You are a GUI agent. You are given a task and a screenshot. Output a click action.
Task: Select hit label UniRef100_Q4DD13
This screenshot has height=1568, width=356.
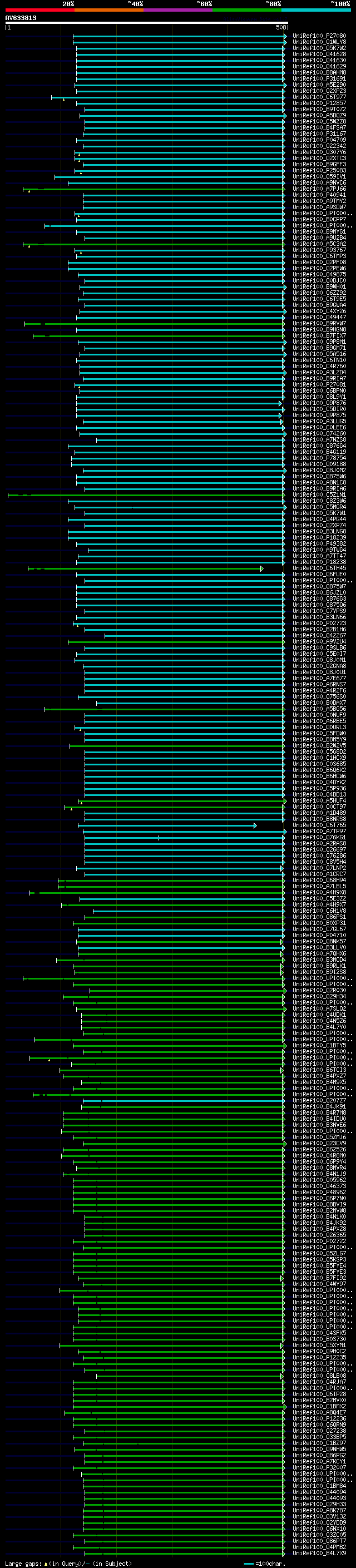click(x=319, y=795)
